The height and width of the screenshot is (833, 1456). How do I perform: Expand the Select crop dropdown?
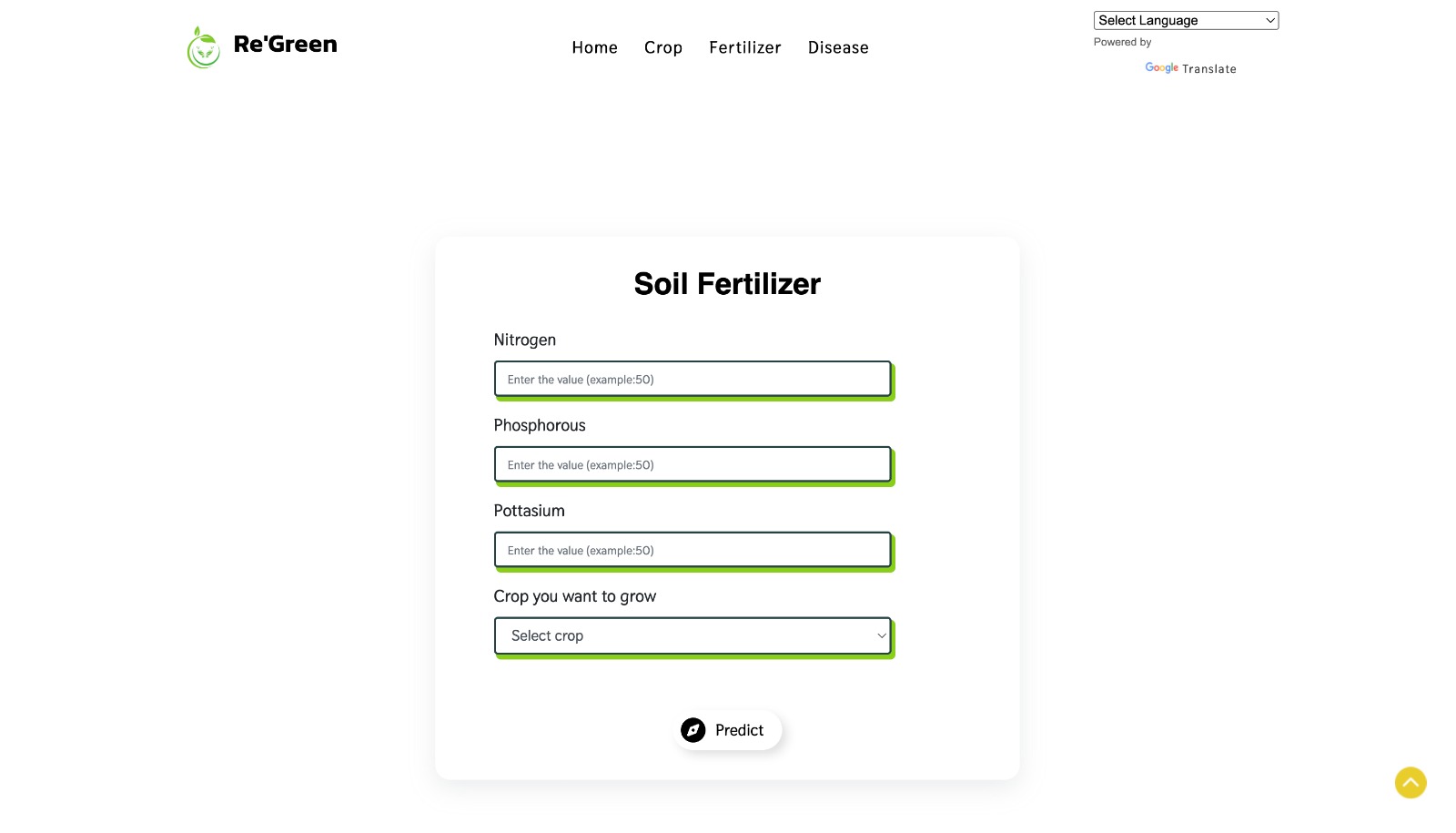pos(693,635)
